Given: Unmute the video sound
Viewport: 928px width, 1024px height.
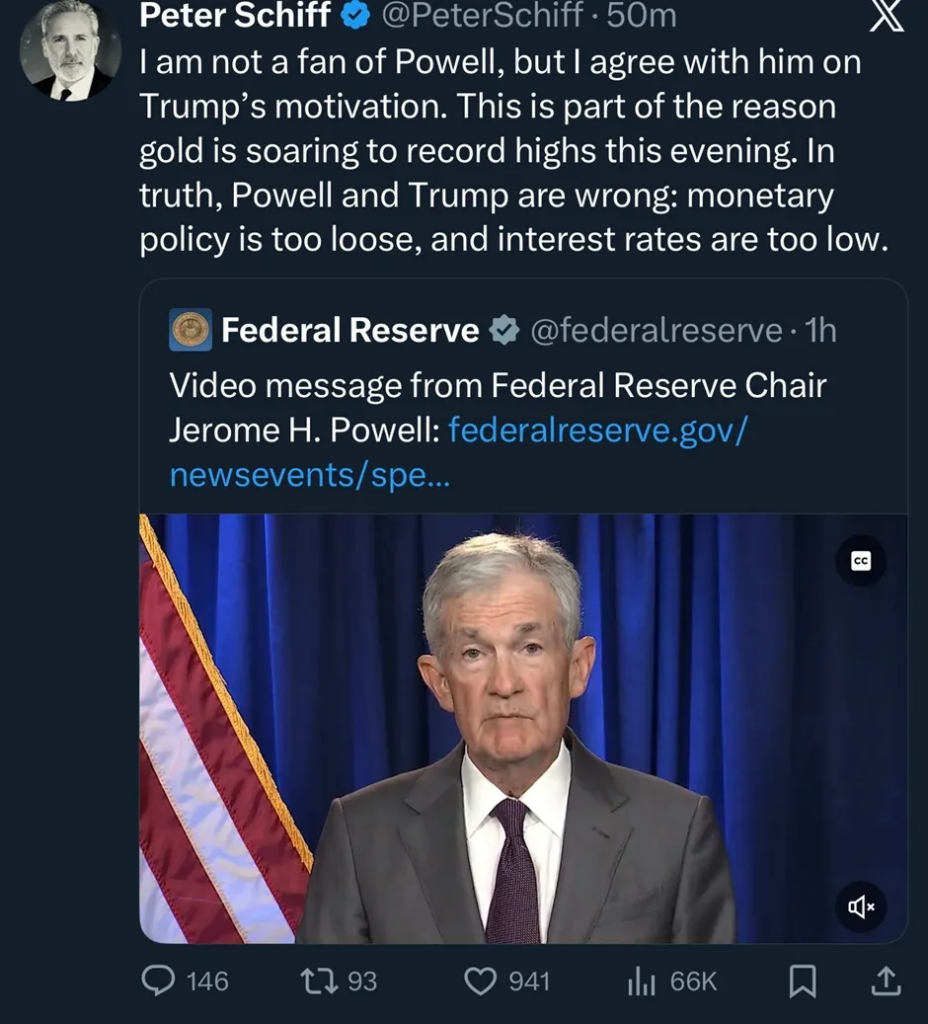Looking at the screenshot, I should [861, 907].
